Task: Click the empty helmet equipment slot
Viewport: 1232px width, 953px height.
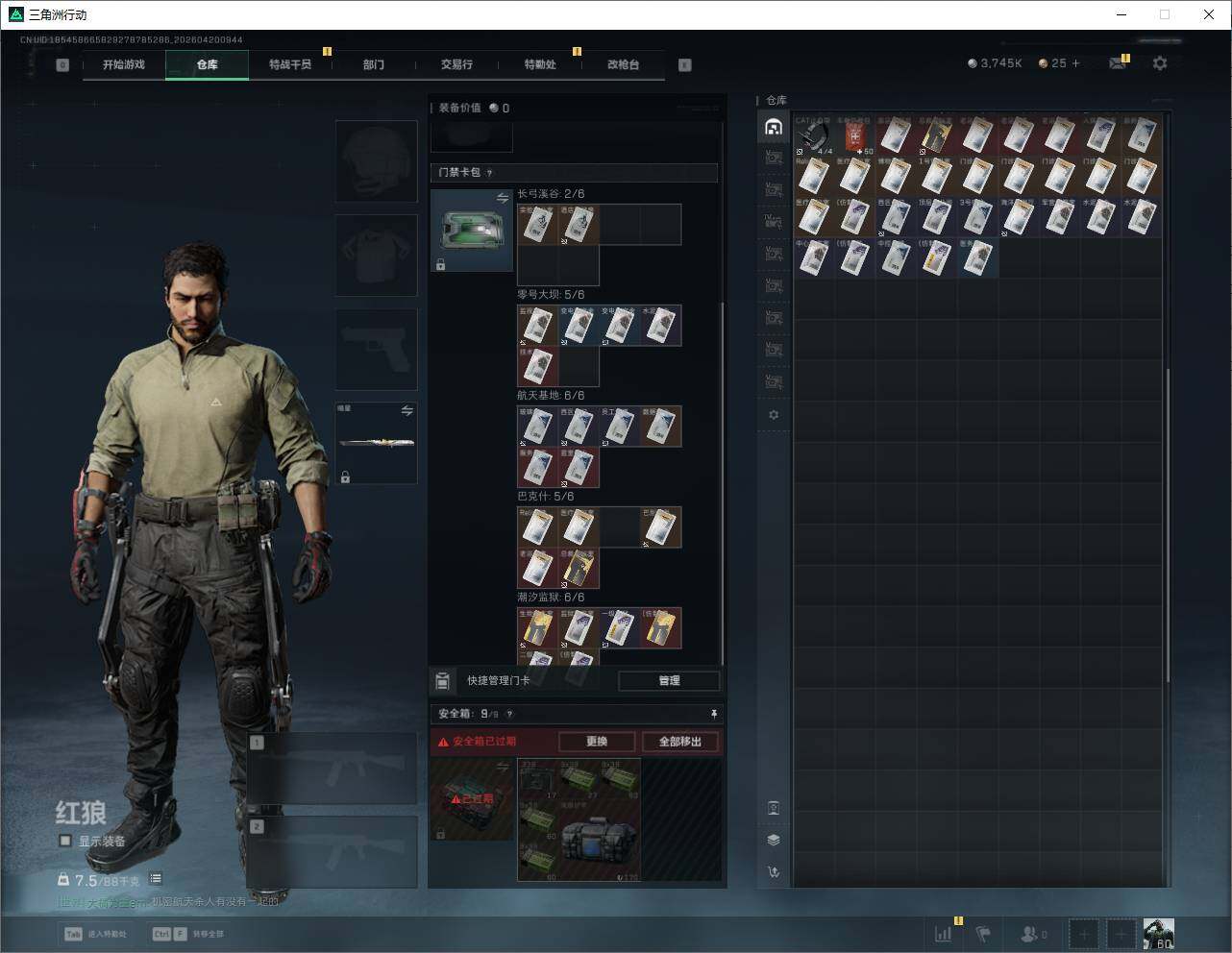Action: click(376, 160)
